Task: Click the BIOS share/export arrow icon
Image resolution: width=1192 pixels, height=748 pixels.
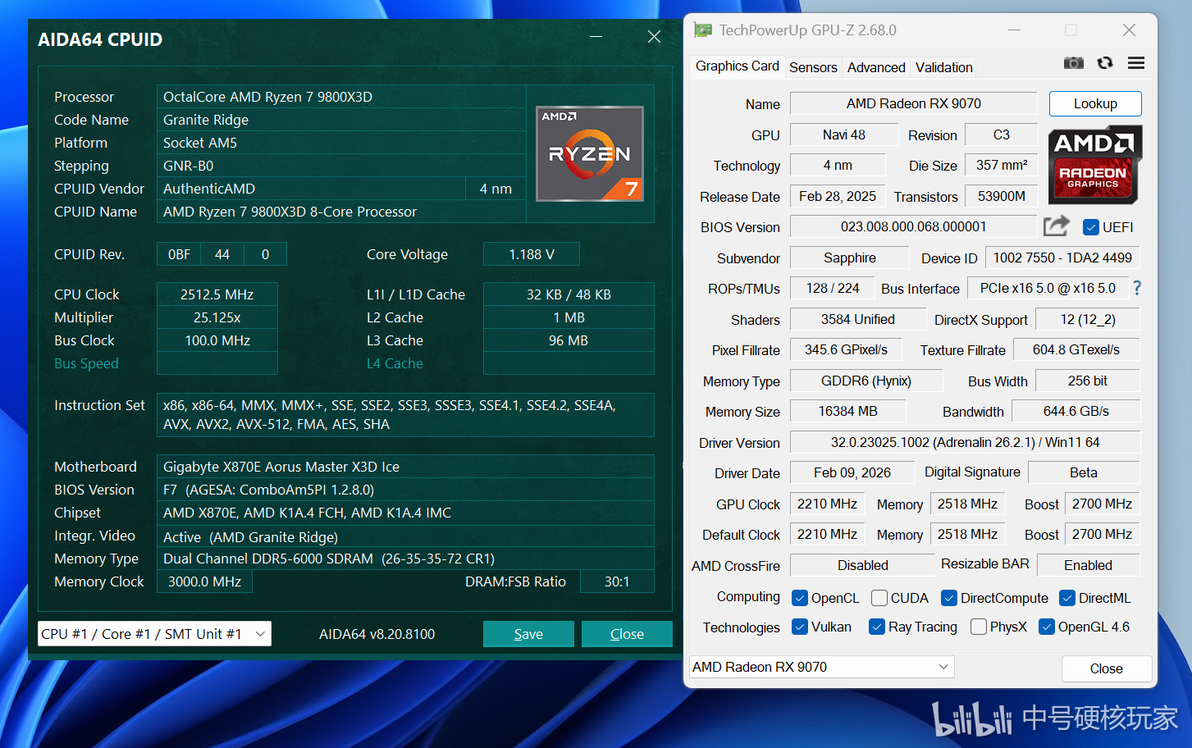Action: pyautogui.click(x=1056, y=226)
